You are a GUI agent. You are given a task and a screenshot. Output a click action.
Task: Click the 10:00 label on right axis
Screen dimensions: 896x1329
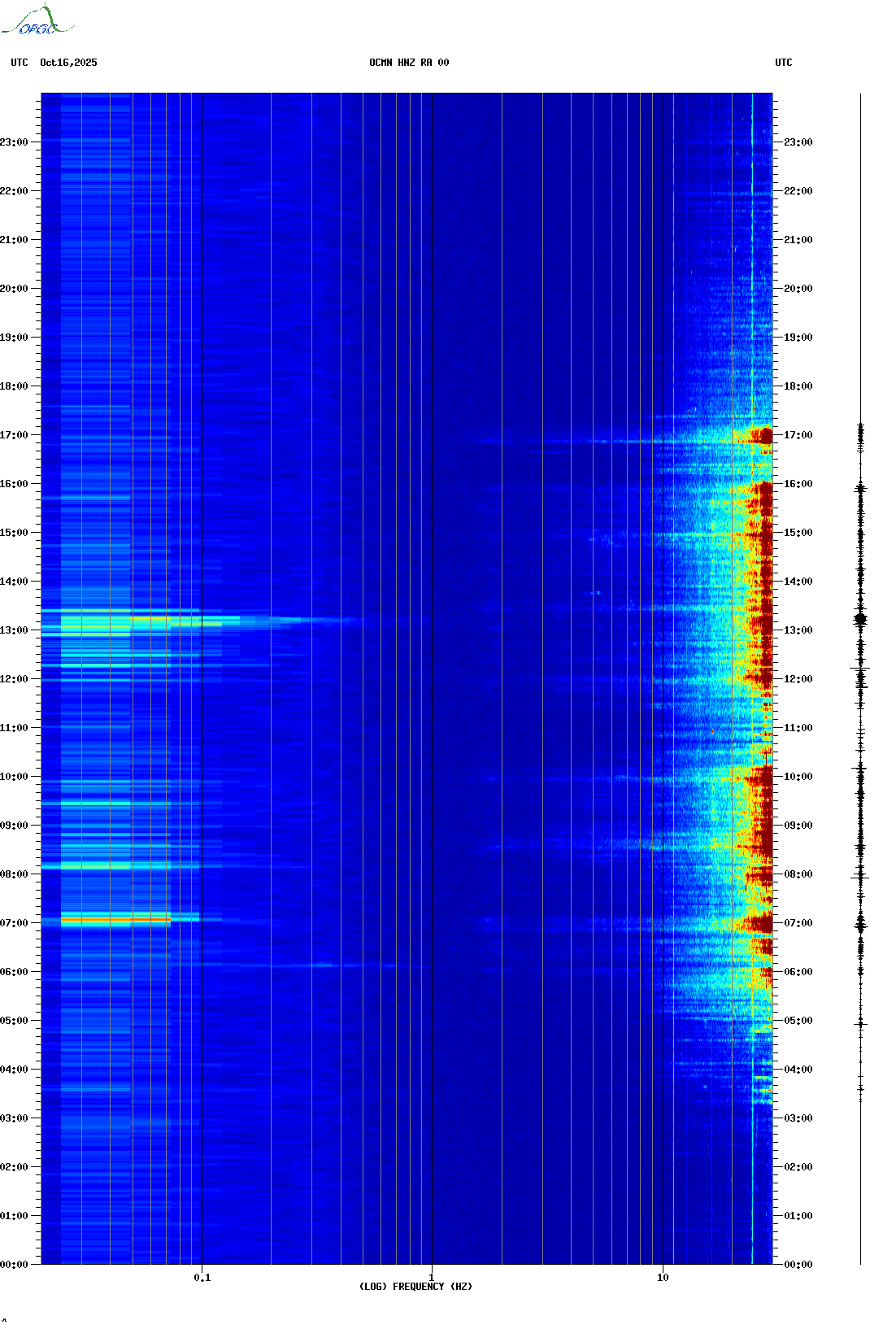pos(798,777)
